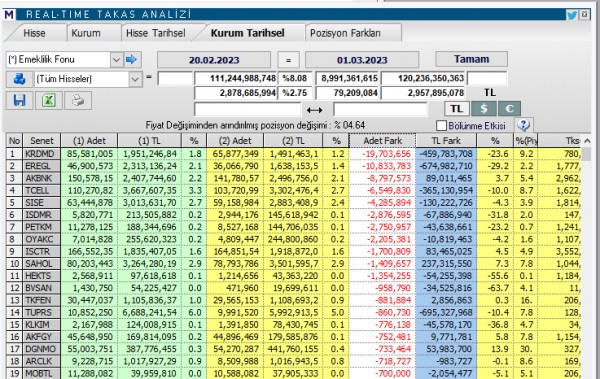Sort by the TL Fark column header
The height and width of the screenshot is (379, 600).
pos(446,141)
